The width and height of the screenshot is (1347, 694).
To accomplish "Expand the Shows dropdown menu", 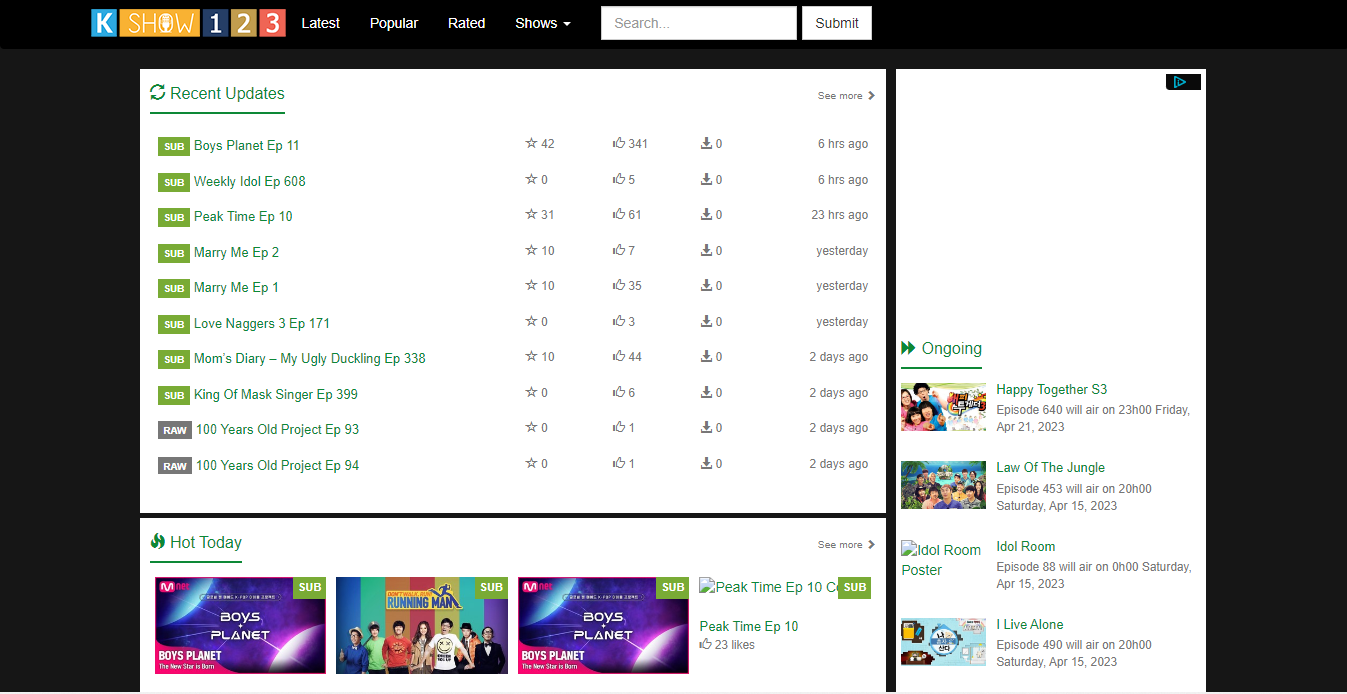I will click(543, 23).
